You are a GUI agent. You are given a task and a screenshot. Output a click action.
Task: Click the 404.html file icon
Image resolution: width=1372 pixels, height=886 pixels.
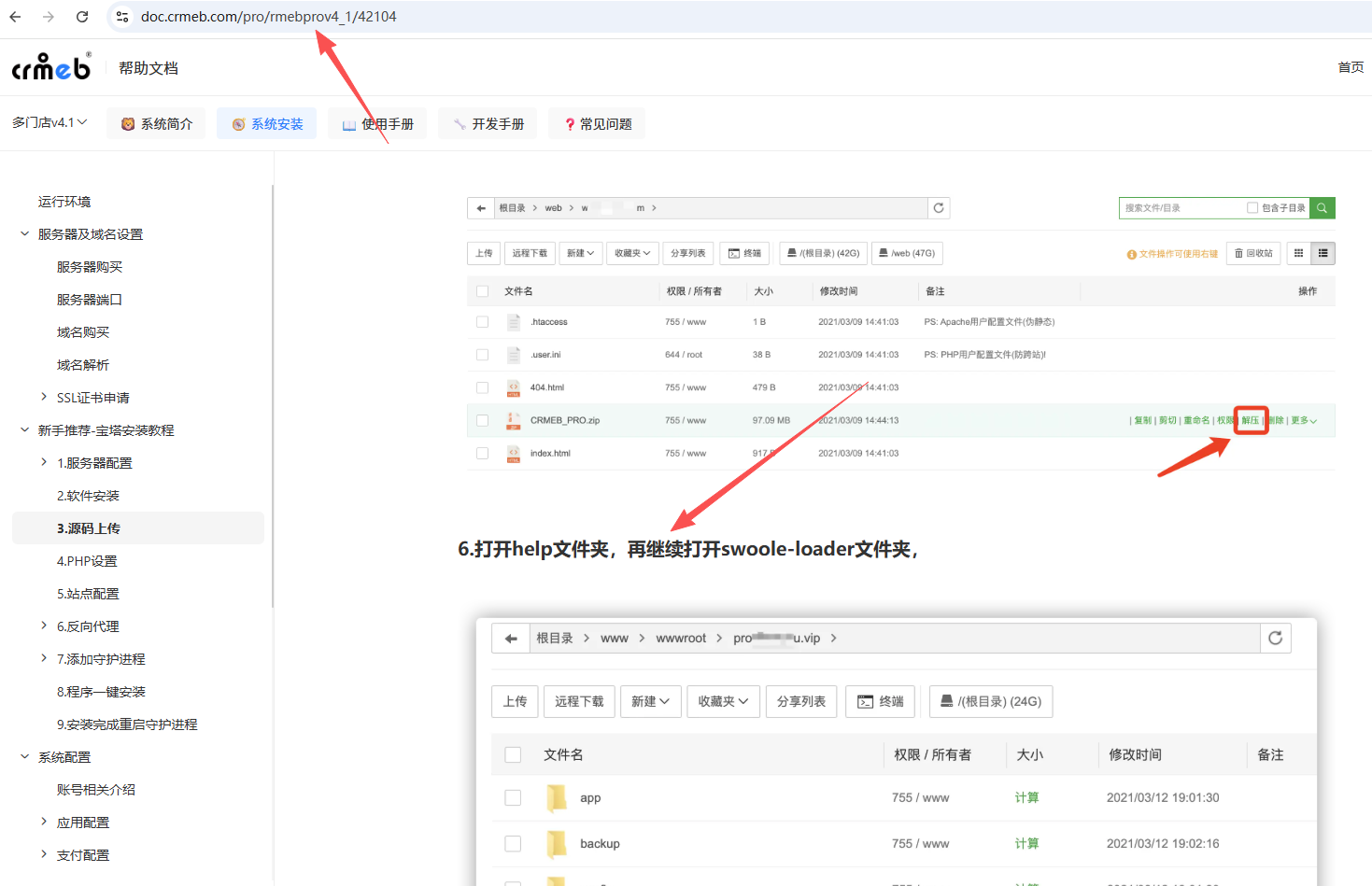point(513,387)
